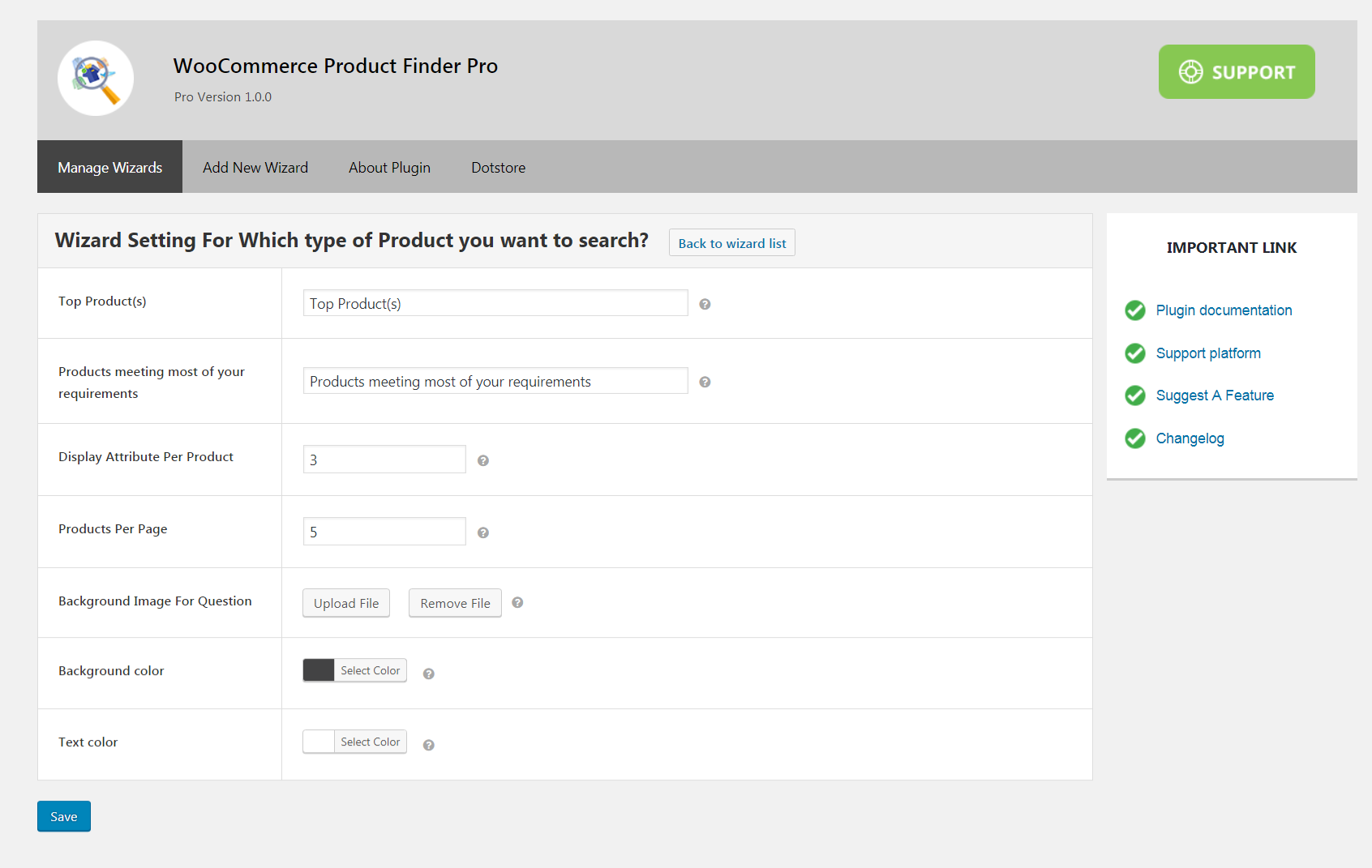1372x868 pixels.
Task: Go to the Dotstore tab
Action: 499,167
